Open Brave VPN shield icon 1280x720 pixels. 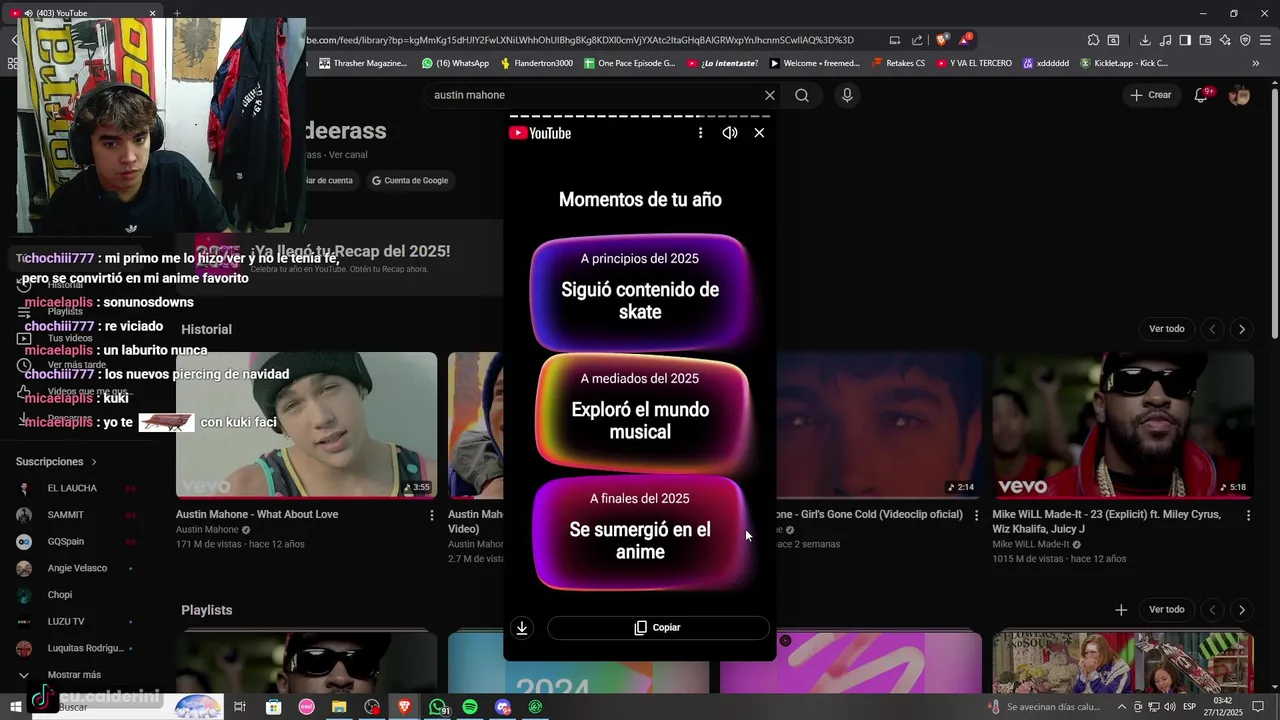tap(1245, 40)
